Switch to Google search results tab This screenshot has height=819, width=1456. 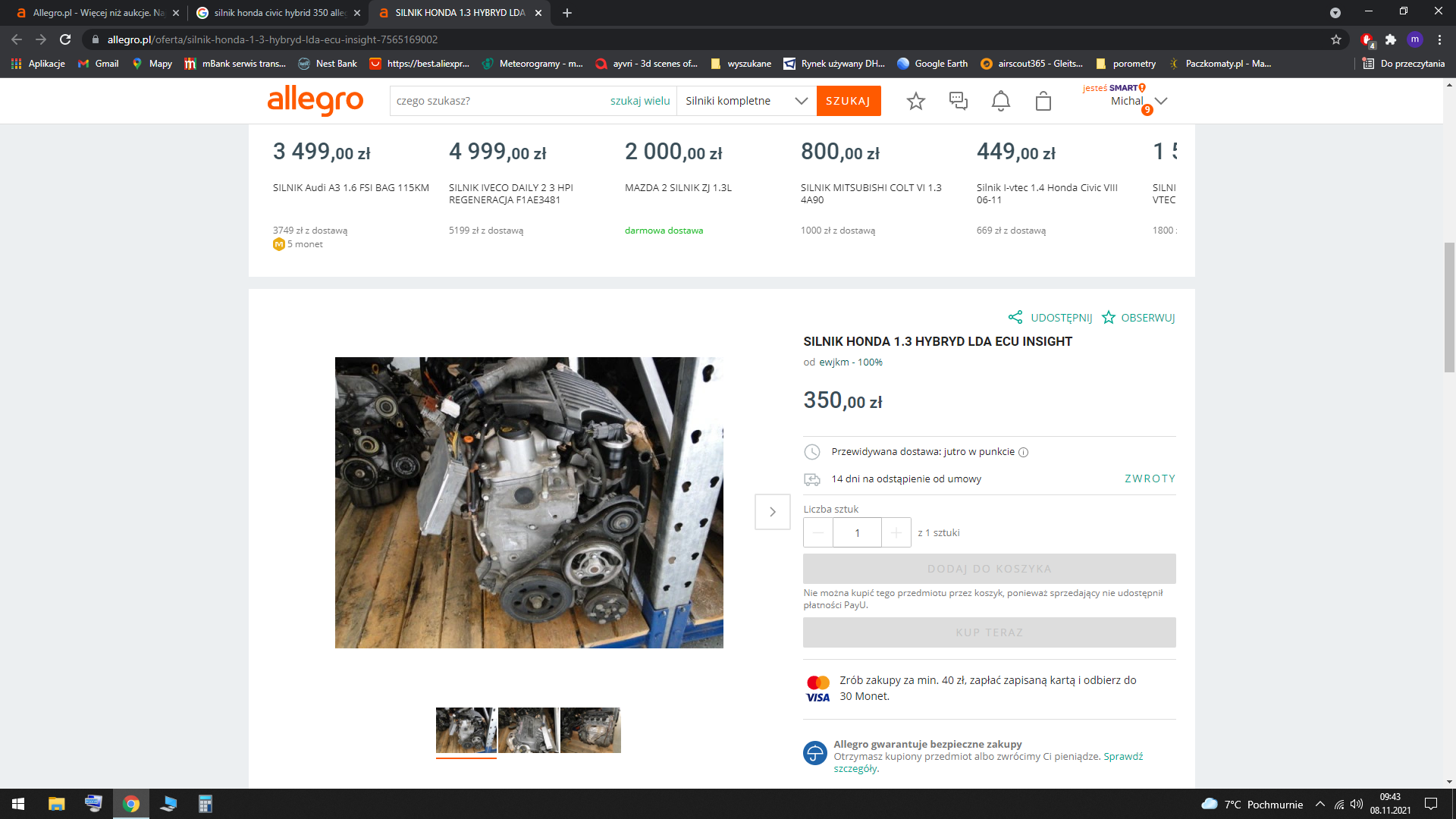(x=279, y=13)
